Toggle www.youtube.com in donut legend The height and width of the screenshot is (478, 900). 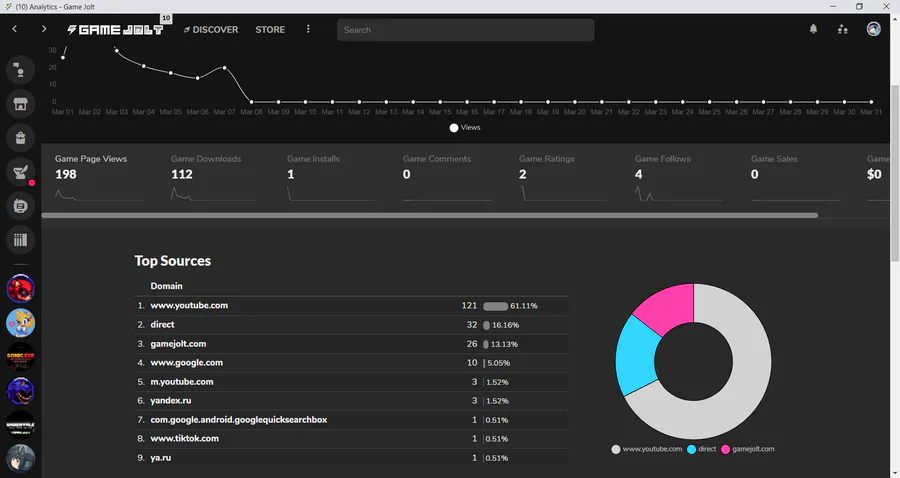point(646,449)
